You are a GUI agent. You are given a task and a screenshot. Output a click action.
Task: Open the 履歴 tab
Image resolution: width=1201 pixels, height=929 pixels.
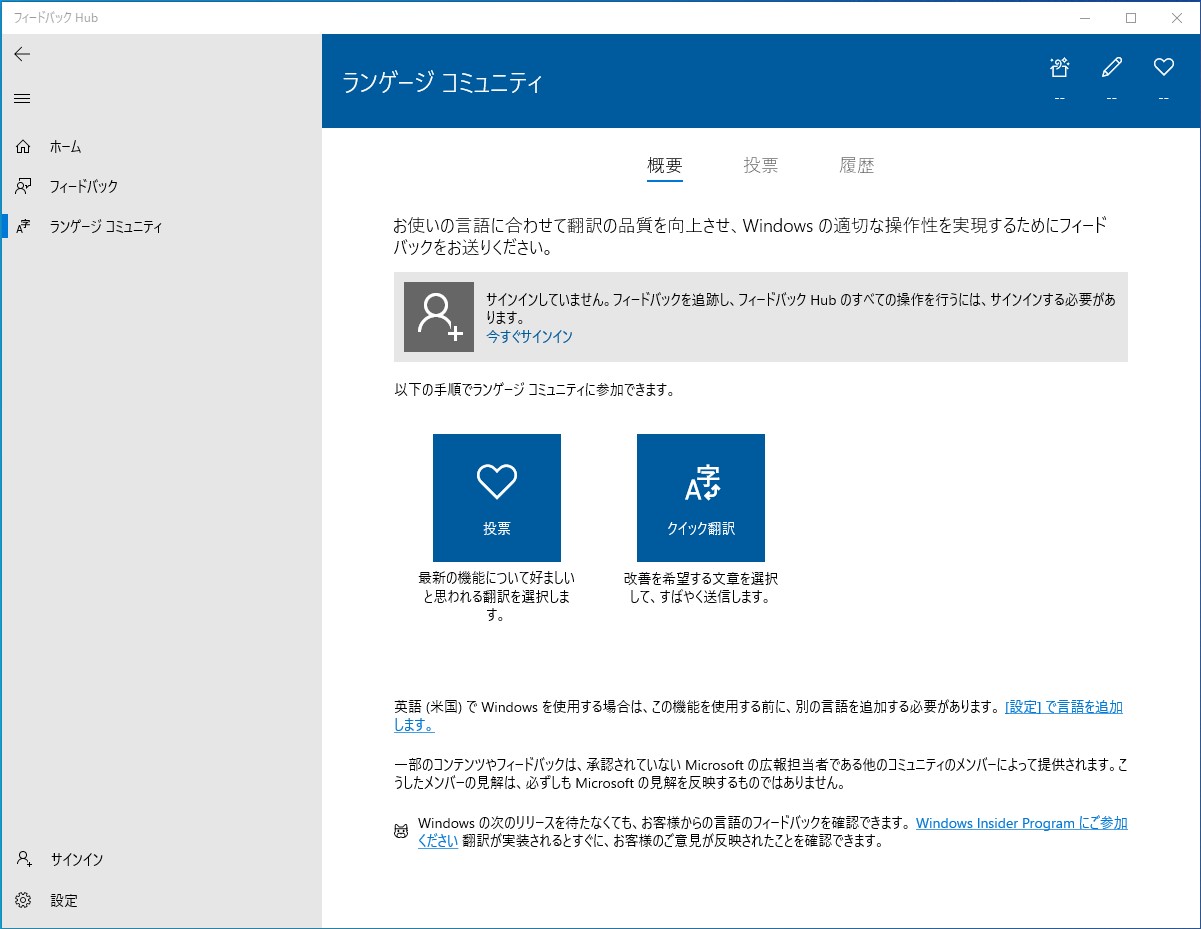pyautogui.click(x=857, y=165)
